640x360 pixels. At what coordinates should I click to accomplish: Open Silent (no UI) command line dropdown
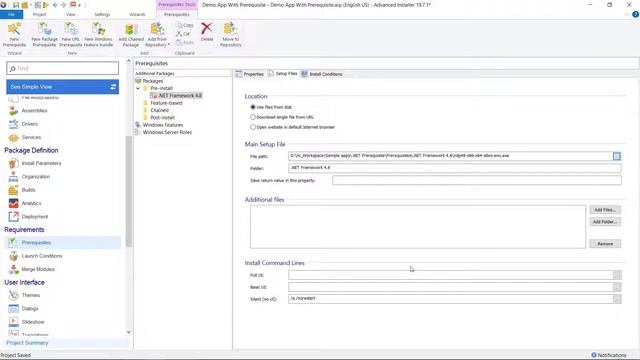pos(617,299)
